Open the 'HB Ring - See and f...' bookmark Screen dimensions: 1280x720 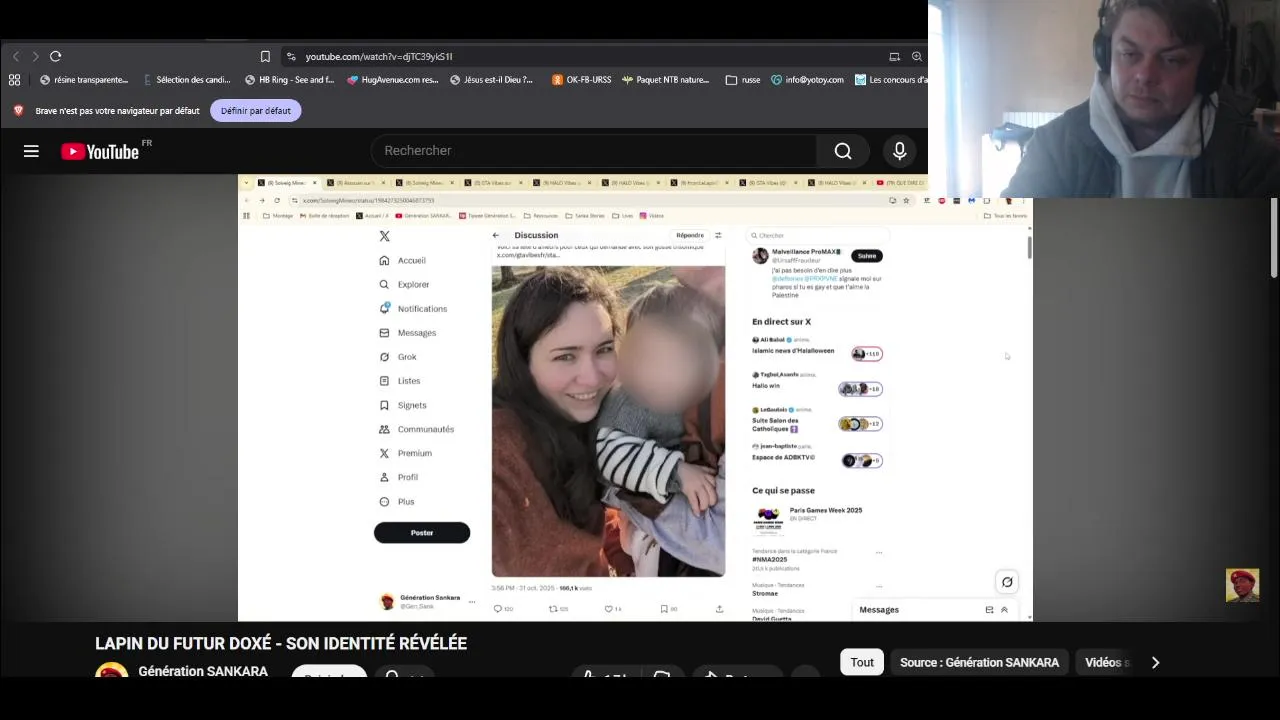289,80
